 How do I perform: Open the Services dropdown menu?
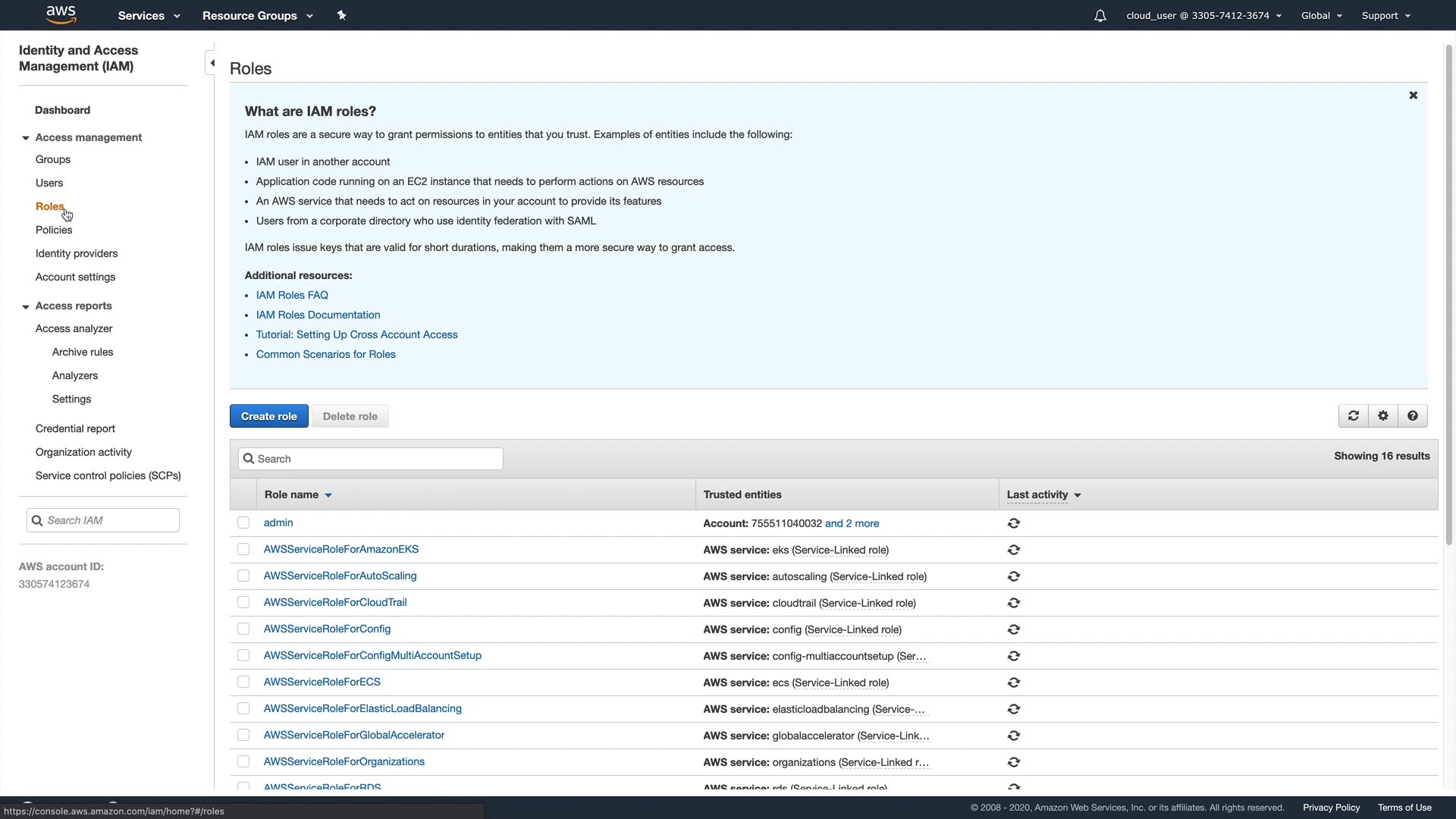click(x=149, y=15)
